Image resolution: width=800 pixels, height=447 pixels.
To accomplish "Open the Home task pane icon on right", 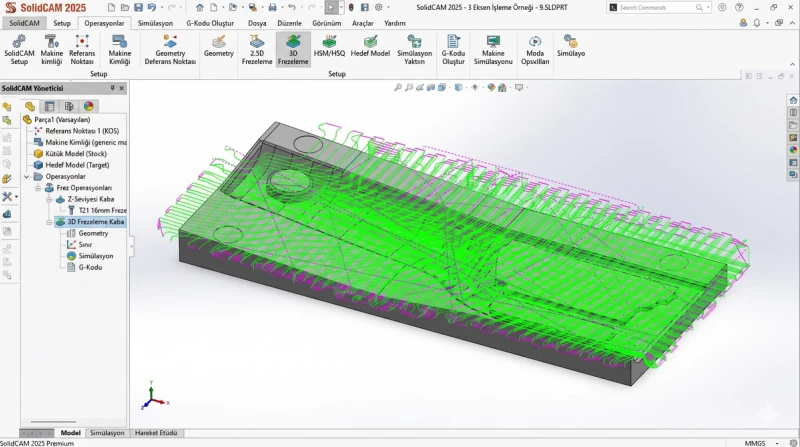I will [x=793, y=100].
